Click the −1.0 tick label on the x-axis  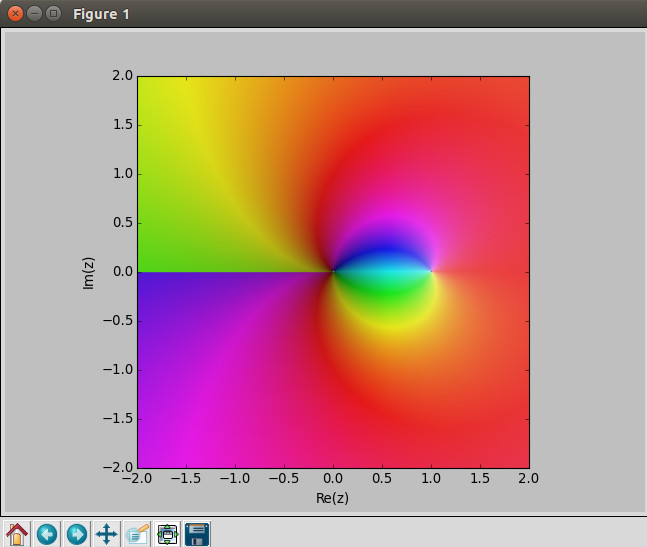233,479
